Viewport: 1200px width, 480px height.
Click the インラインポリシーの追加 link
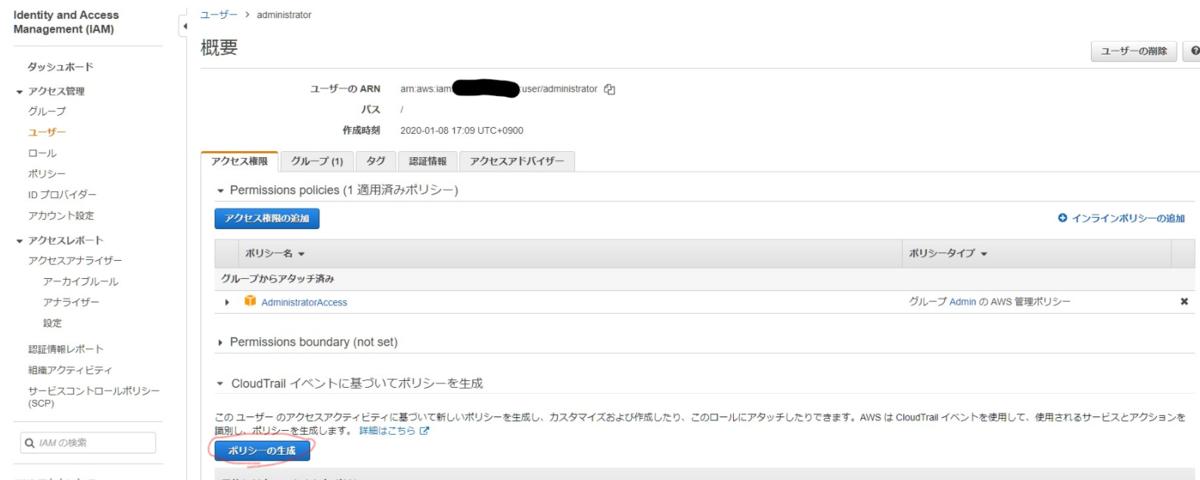(x=1128, y=218)
